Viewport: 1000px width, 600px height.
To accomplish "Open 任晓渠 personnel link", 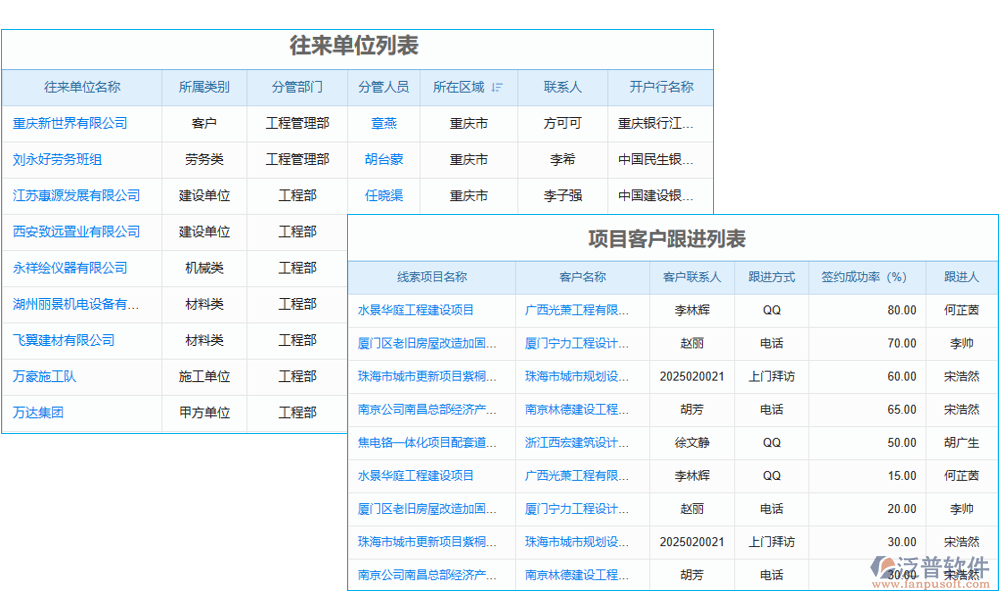I will point(384,196).
